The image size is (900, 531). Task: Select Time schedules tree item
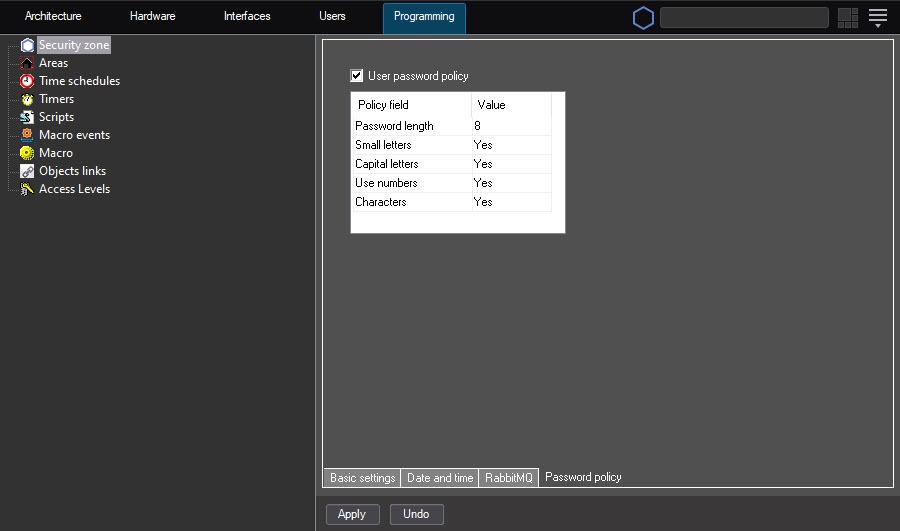point(79,81)
